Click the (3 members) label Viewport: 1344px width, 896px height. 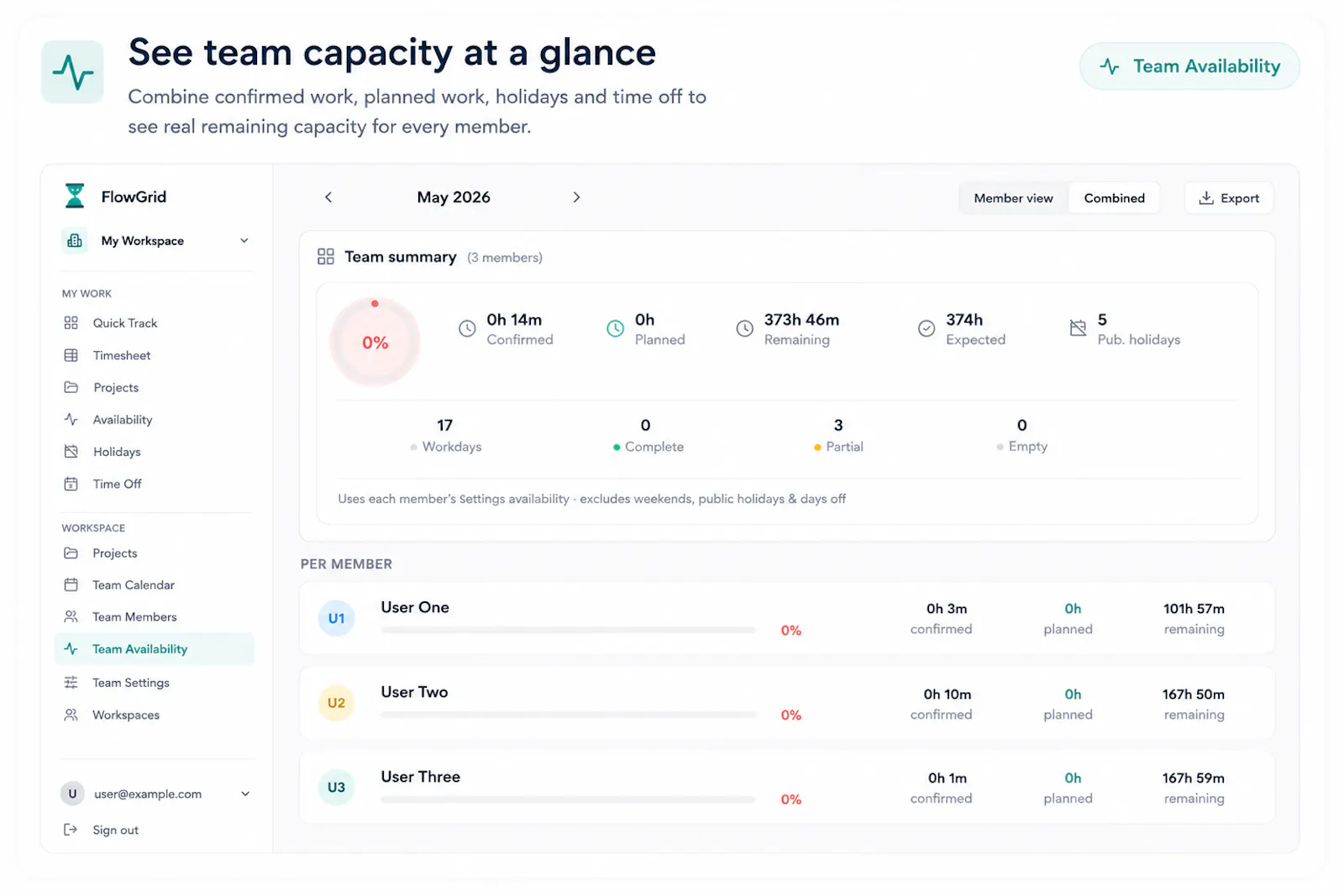(505, 258)
